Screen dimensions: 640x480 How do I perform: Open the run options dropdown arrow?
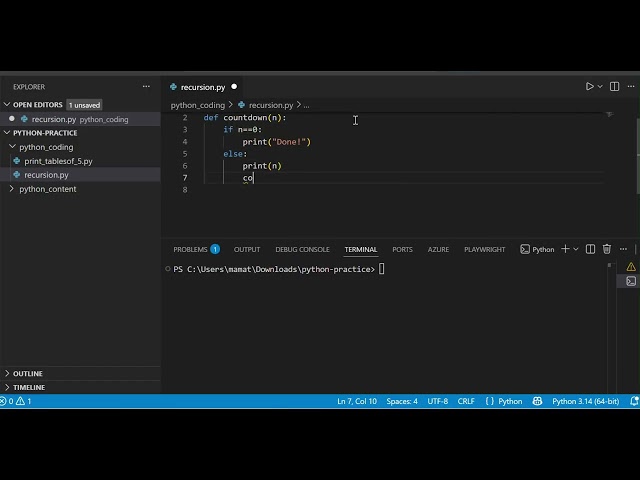pos(600,87)
